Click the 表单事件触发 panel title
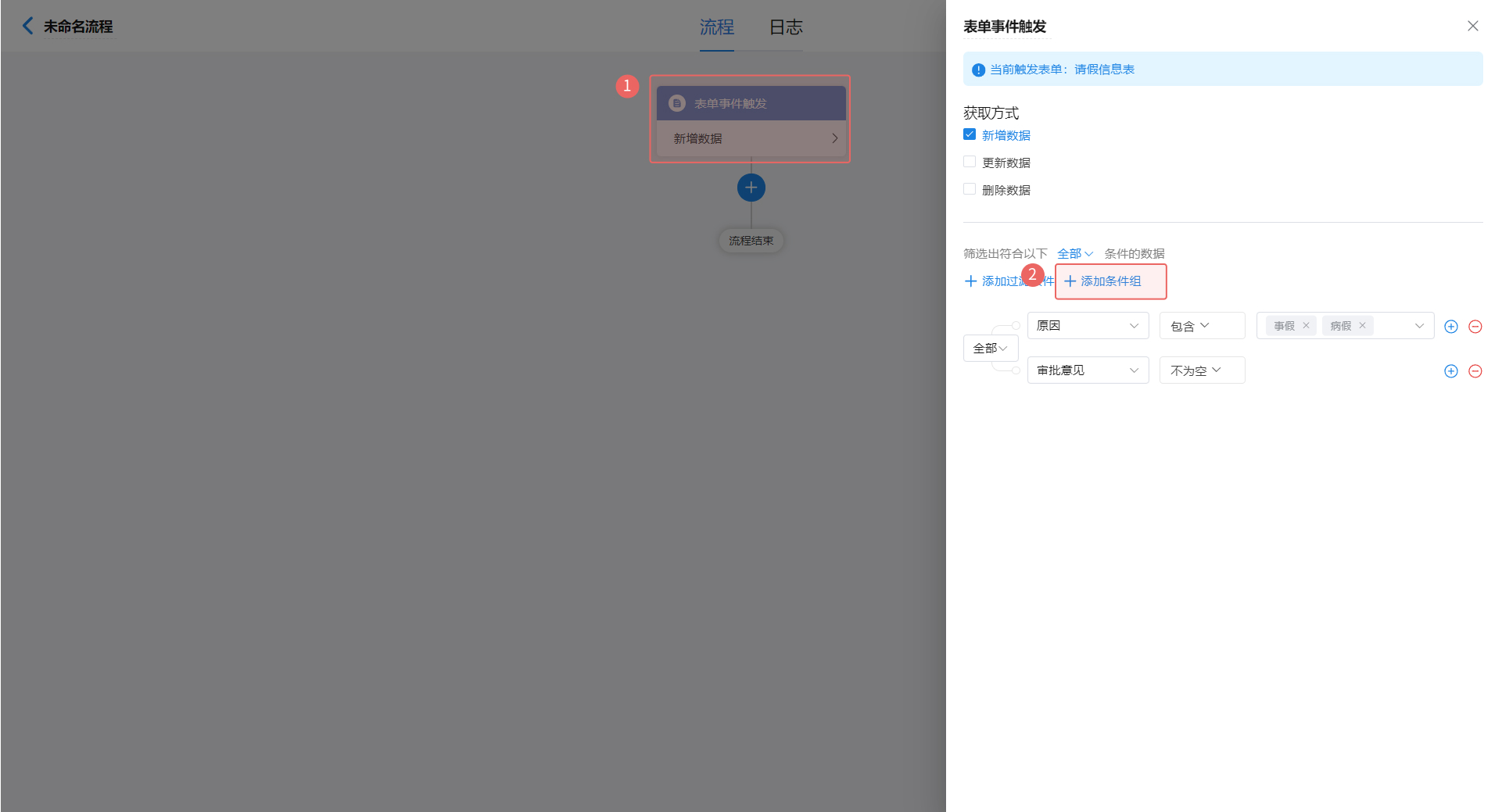This screenshot has height=812, width=1502. [1005, 27]
